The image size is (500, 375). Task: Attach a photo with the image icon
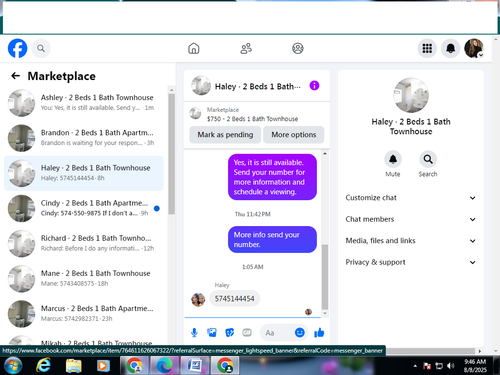(x=212, y=332)
